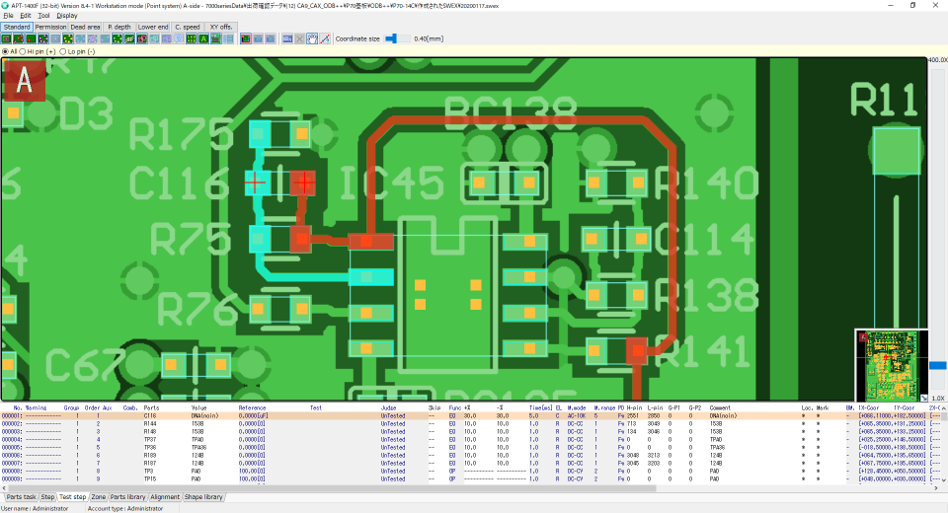
Task: Select the table row for part R148
Action: [x=472, y=432]
